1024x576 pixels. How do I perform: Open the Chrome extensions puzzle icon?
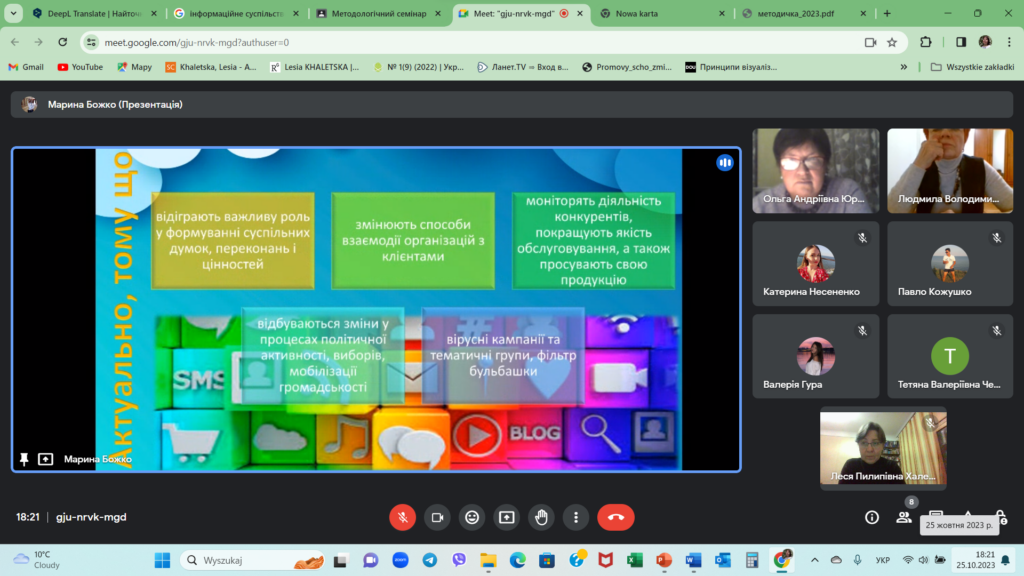tap(926, 42)
